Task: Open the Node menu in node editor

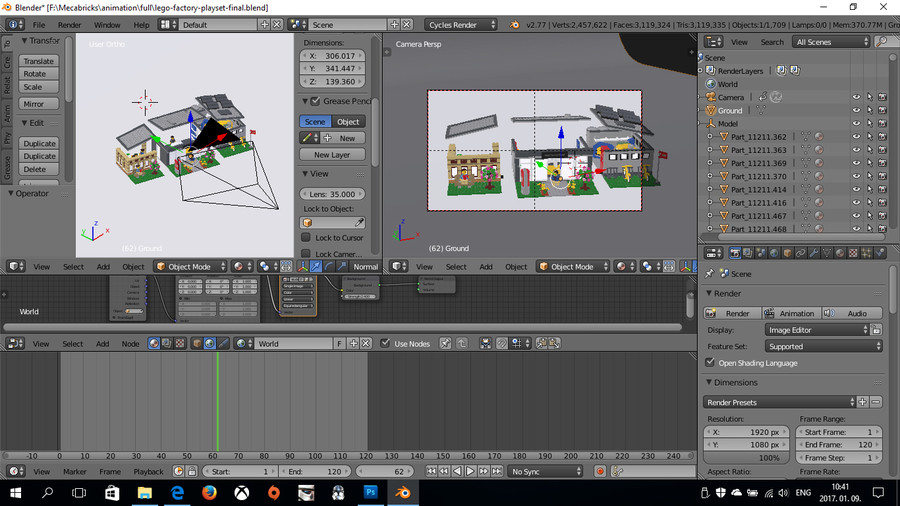Action: click(130, 344)
